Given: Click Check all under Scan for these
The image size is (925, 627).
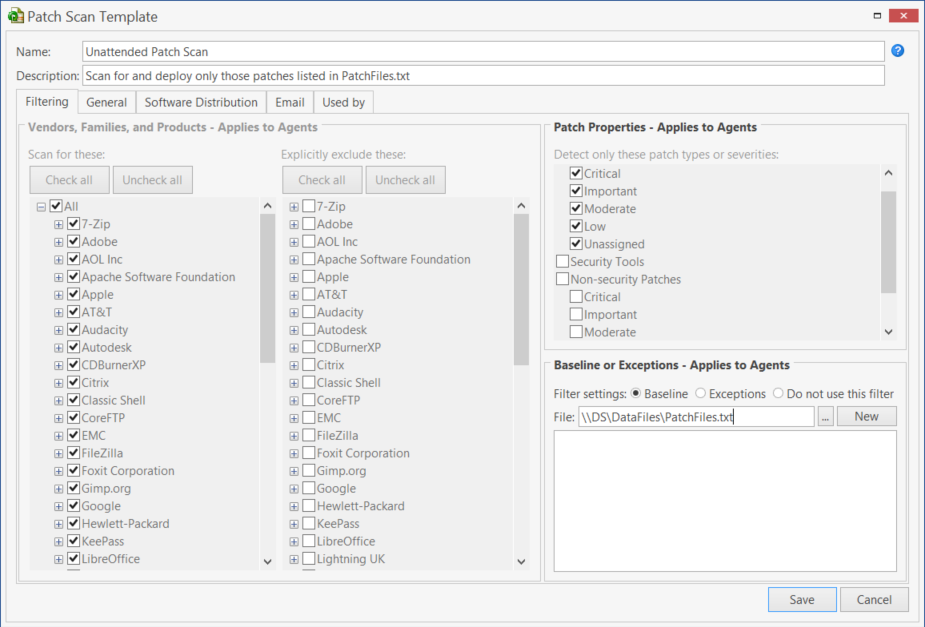Looking at the screenshot, I should pyautogui.click(x=69, y=180).
